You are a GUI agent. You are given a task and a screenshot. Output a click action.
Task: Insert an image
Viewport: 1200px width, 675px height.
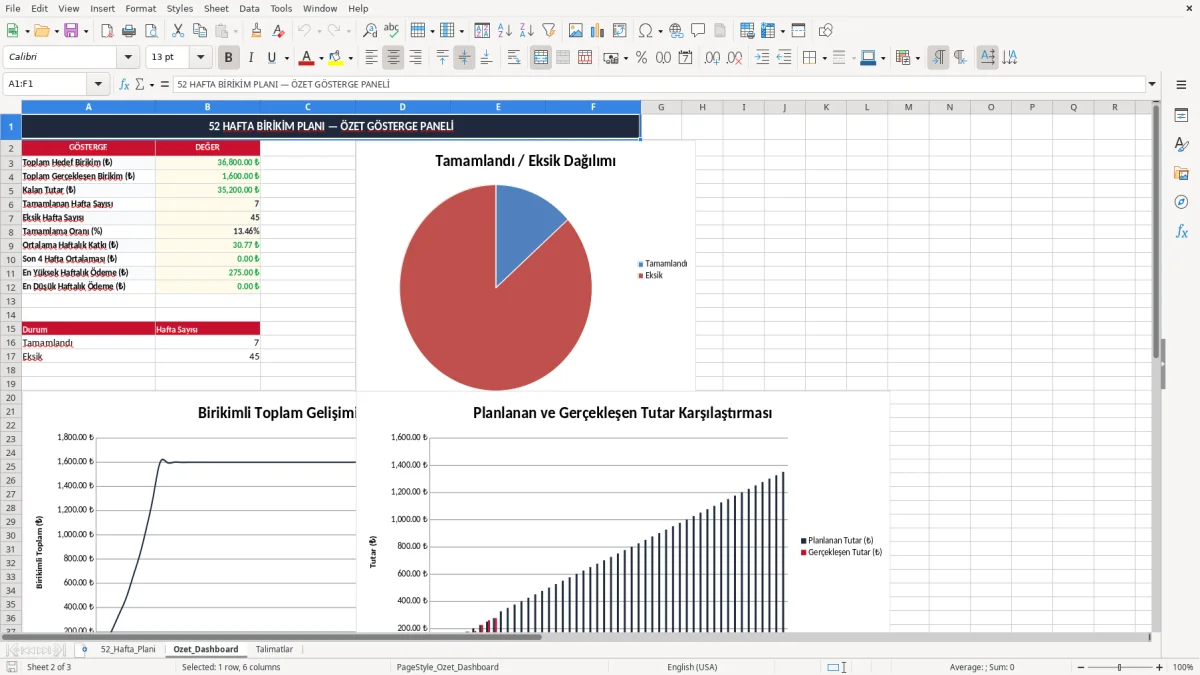point(576,31)
